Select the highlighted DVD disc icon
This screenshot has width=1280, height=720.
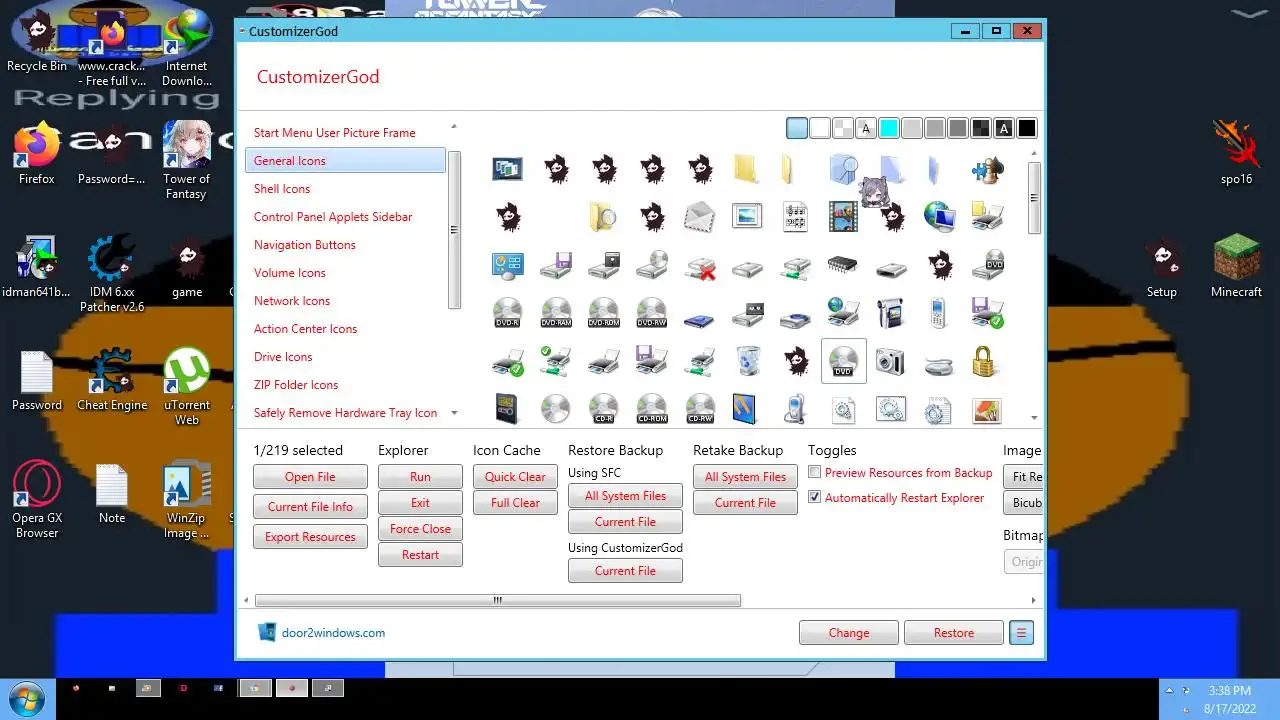[843, 361]
